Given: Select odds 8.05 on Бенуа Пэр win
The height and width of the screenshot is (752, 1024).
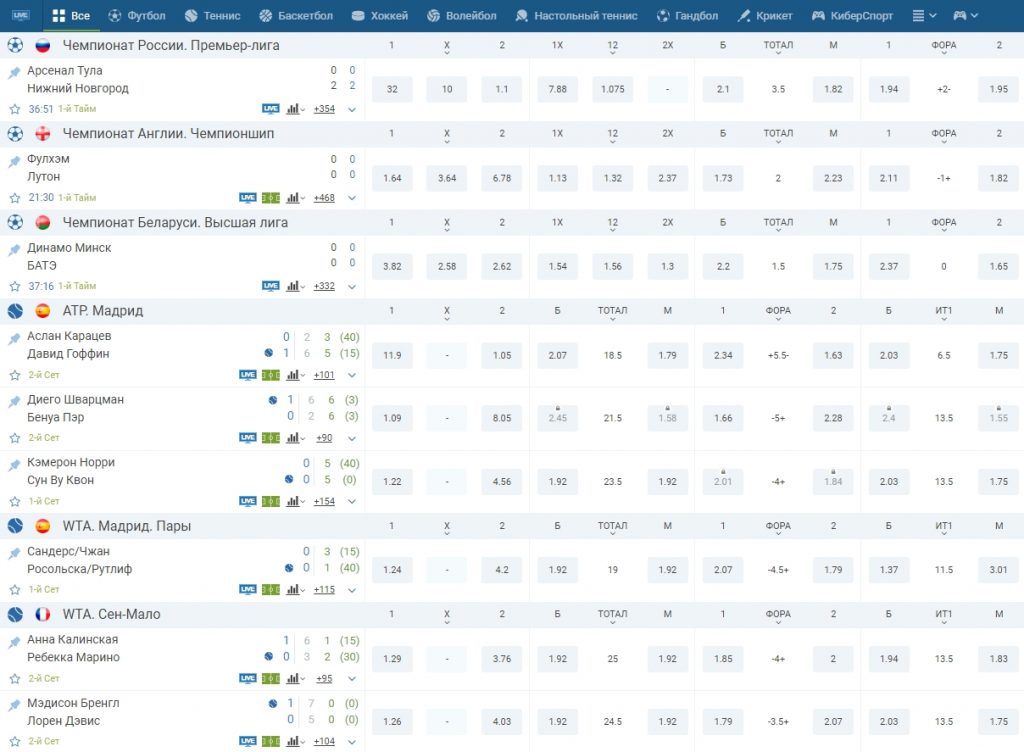Looking at the screenshot, I should [502, 418].
